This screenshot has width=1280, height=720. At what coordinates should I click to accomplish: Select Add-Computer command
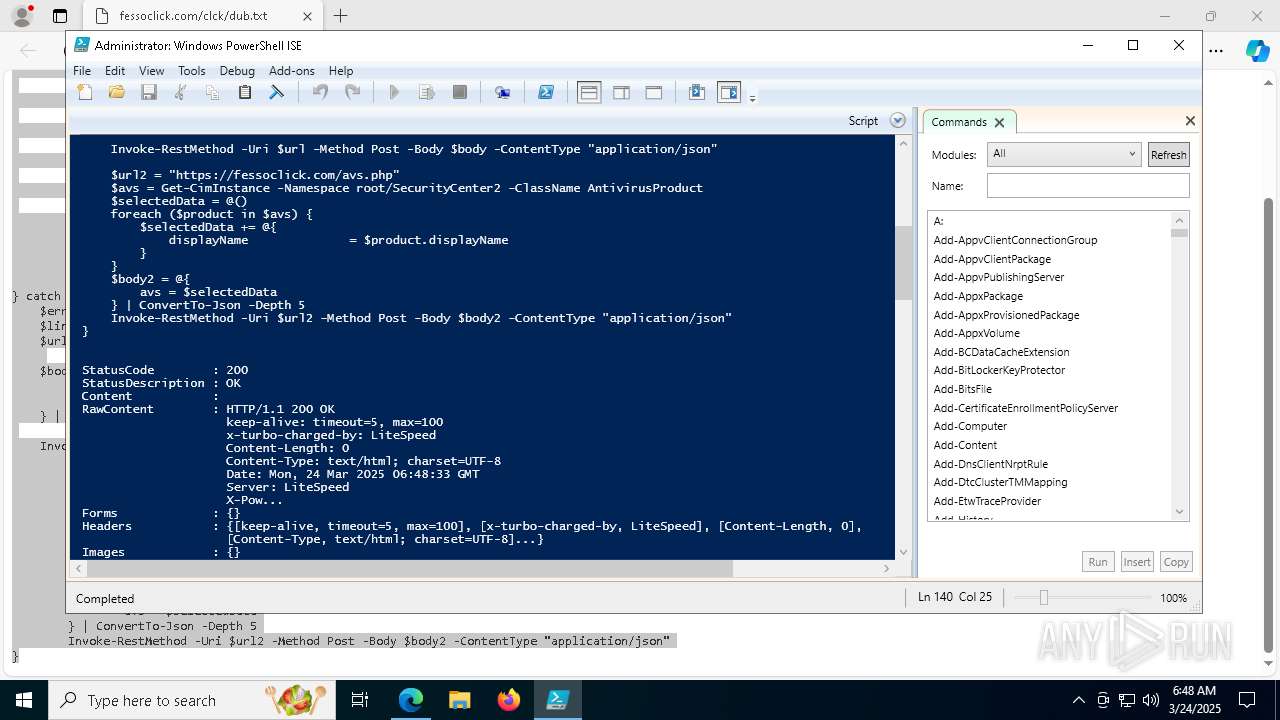click(970, 426)
